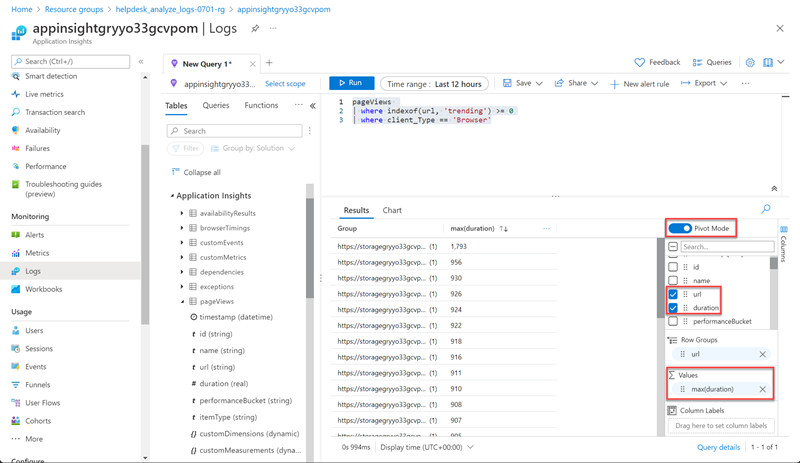
Task: Switch to the Chart tab
Action: point(392,210)
